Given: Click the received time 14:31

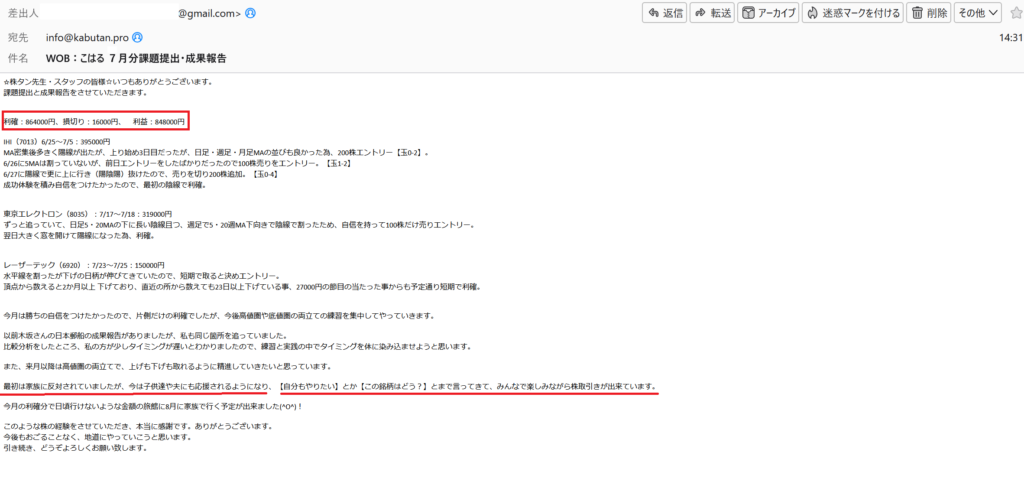Looking at the screenshot, I should coord(1010,37).
